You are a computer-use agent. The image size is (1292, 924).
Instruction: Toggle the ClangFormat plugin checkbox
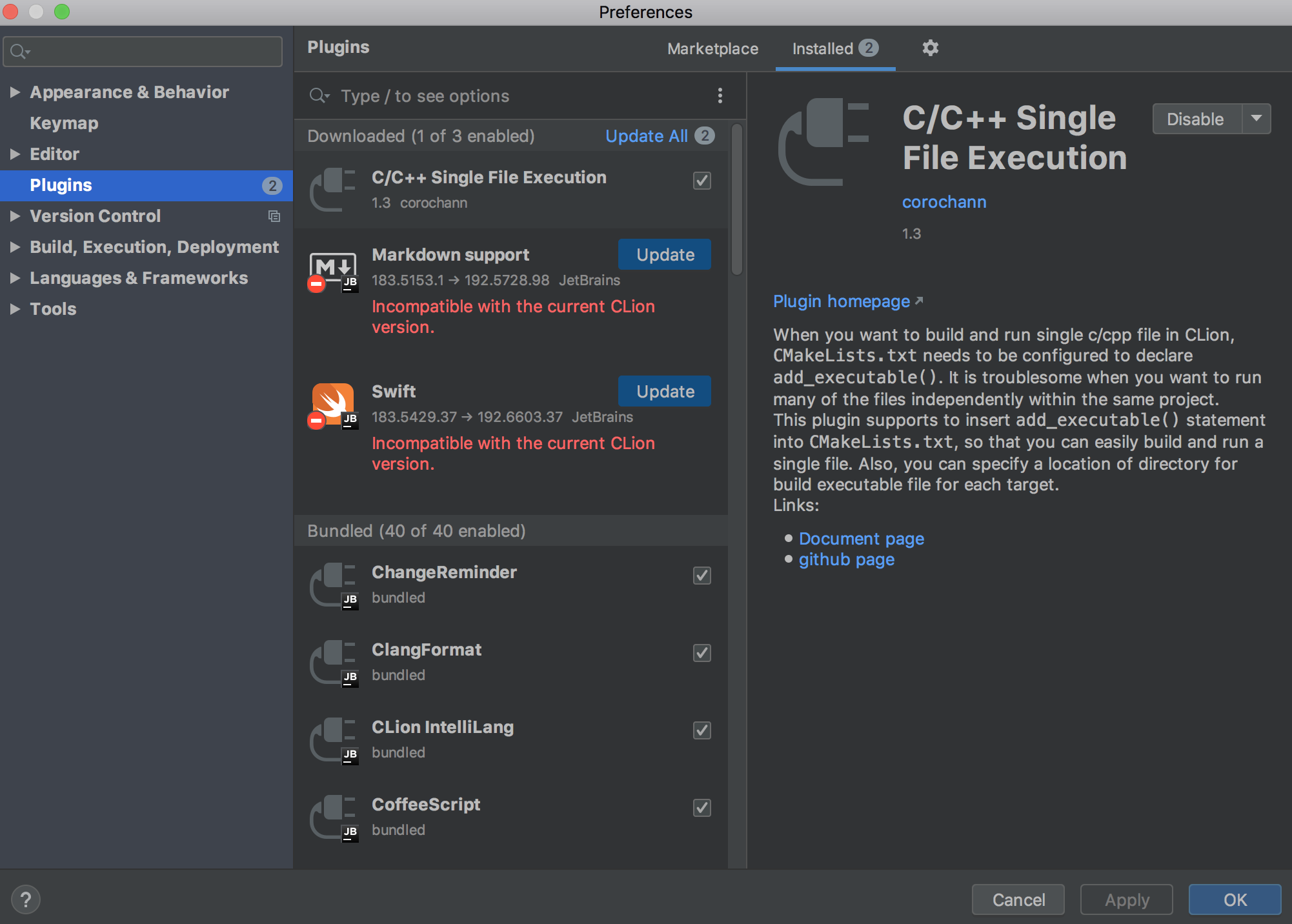(x=702, y=652)
